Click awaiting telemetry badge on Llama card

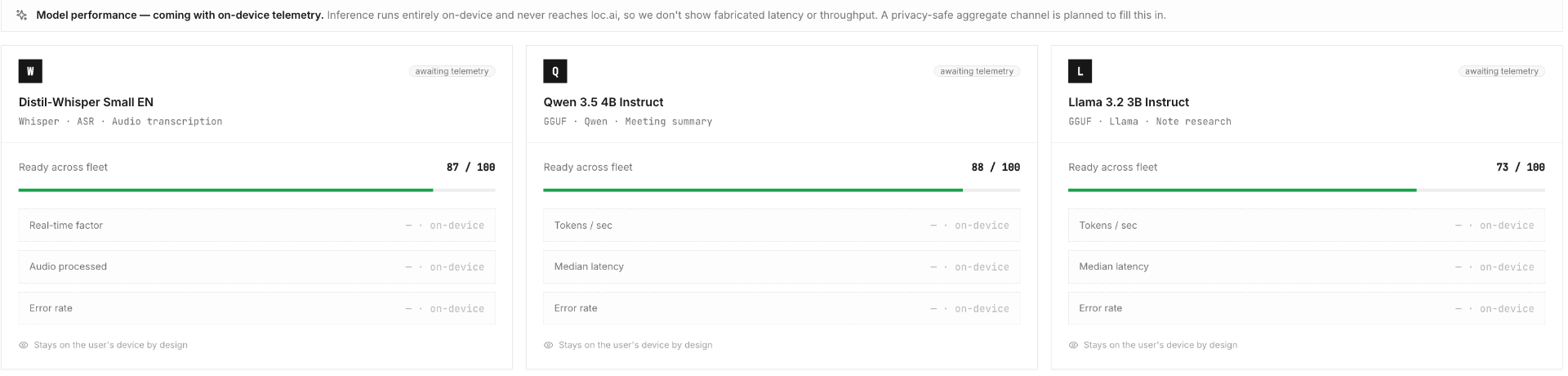[1502, 71]
